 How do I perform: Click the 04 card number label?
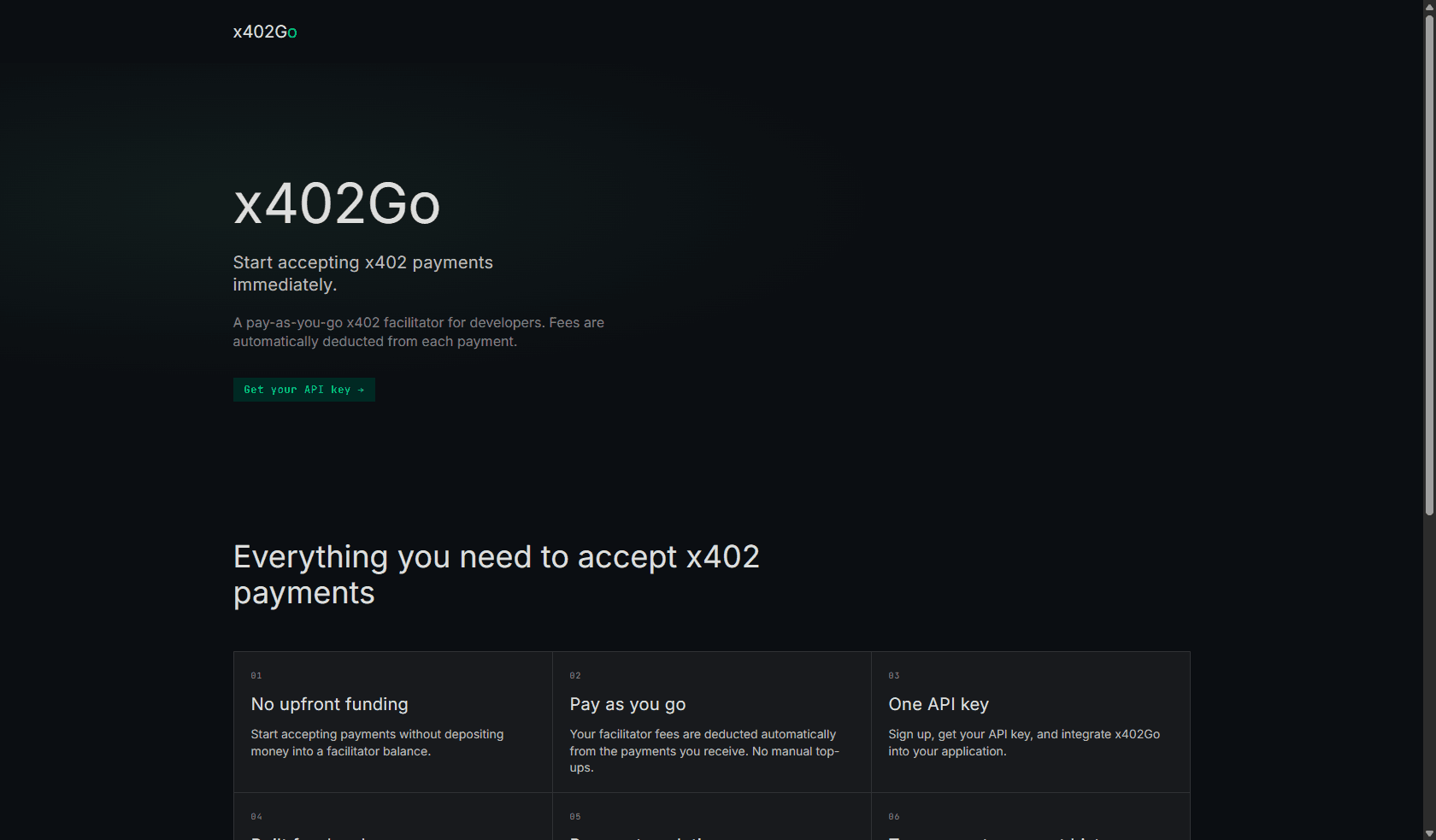coord(256,817)
